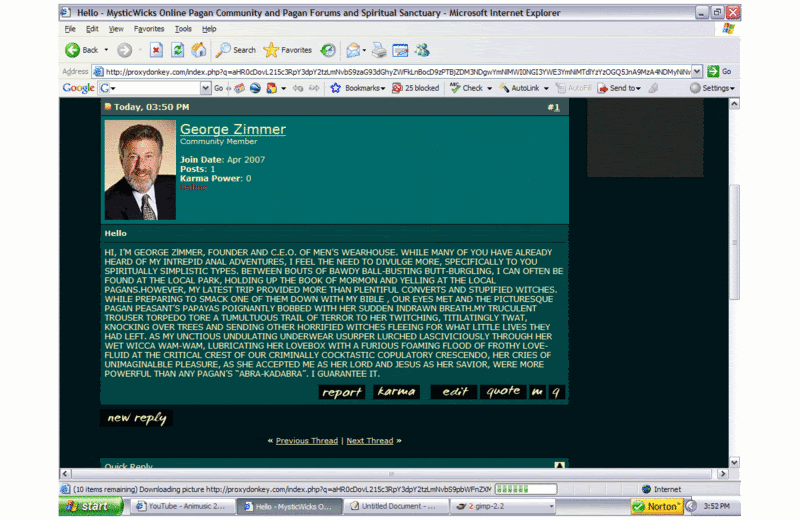Click the new reply button

click(x=136, y=418)
